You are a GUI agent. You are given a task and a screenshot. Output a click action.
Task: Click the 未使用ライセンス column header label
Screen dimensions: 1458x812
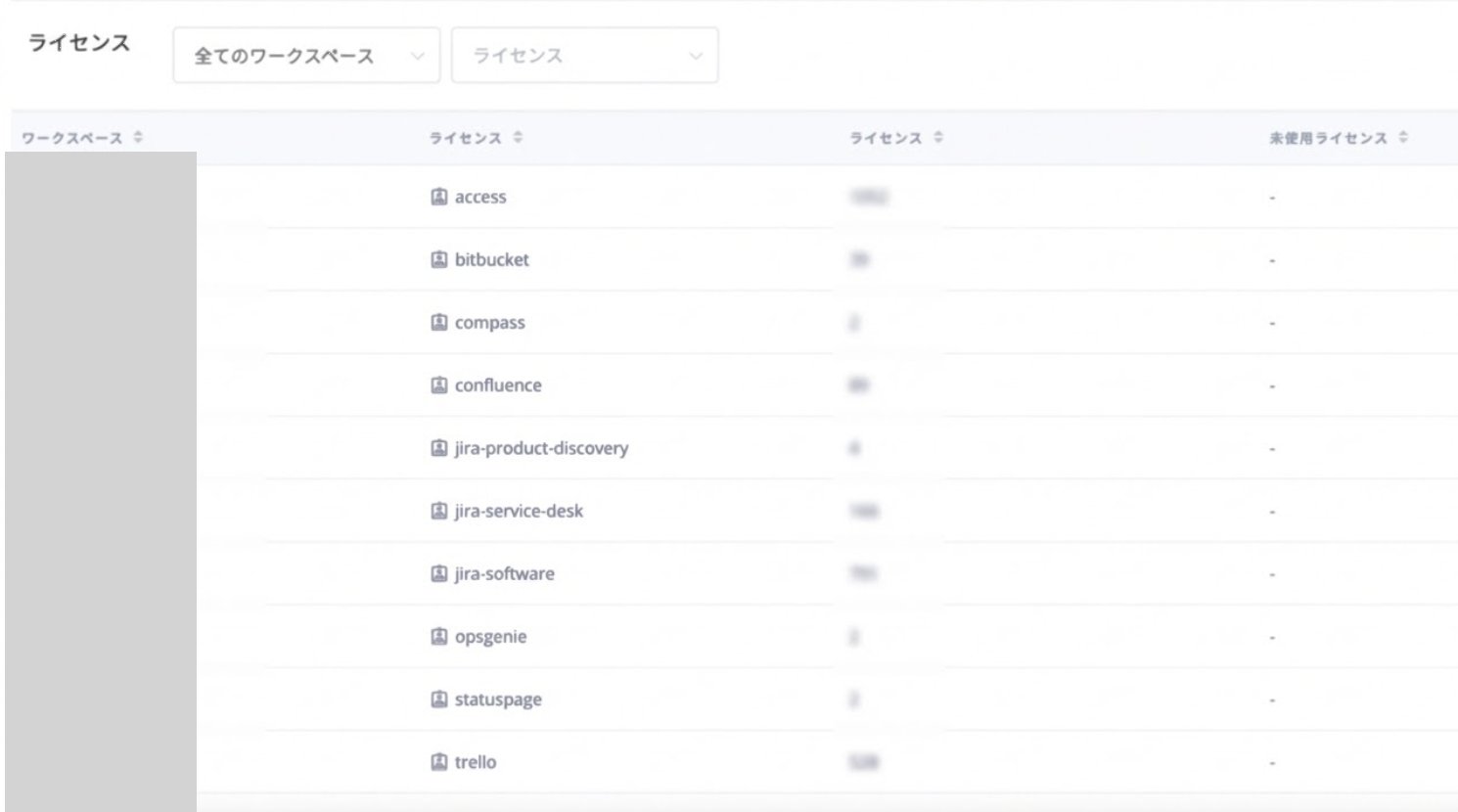point(1328,138)
